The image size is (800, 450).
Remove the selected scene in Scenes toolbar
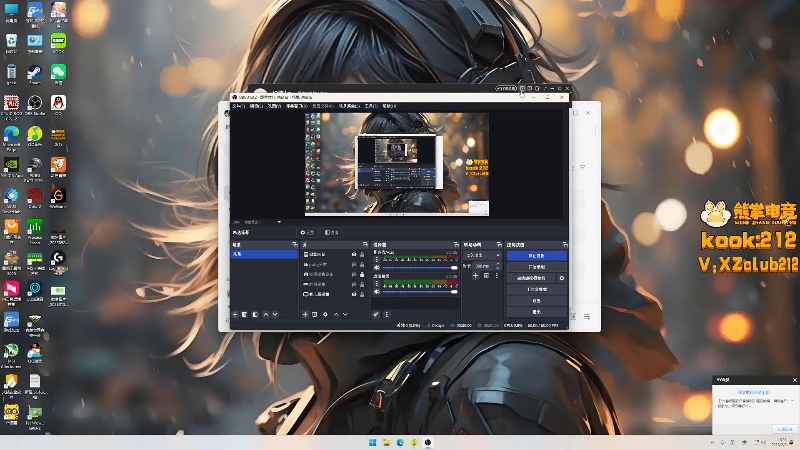pyautogui.click(x=244, y=315)
